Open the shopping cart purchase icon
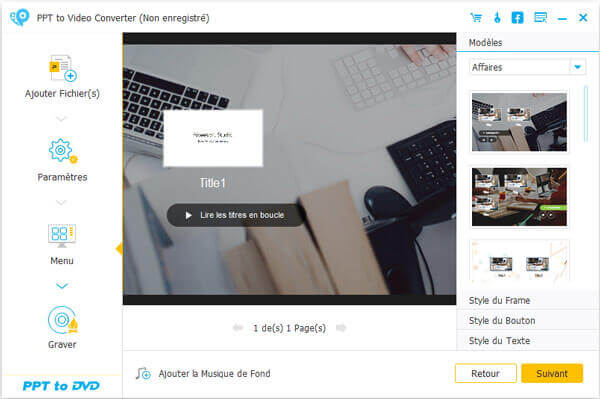 pos(476,18)
